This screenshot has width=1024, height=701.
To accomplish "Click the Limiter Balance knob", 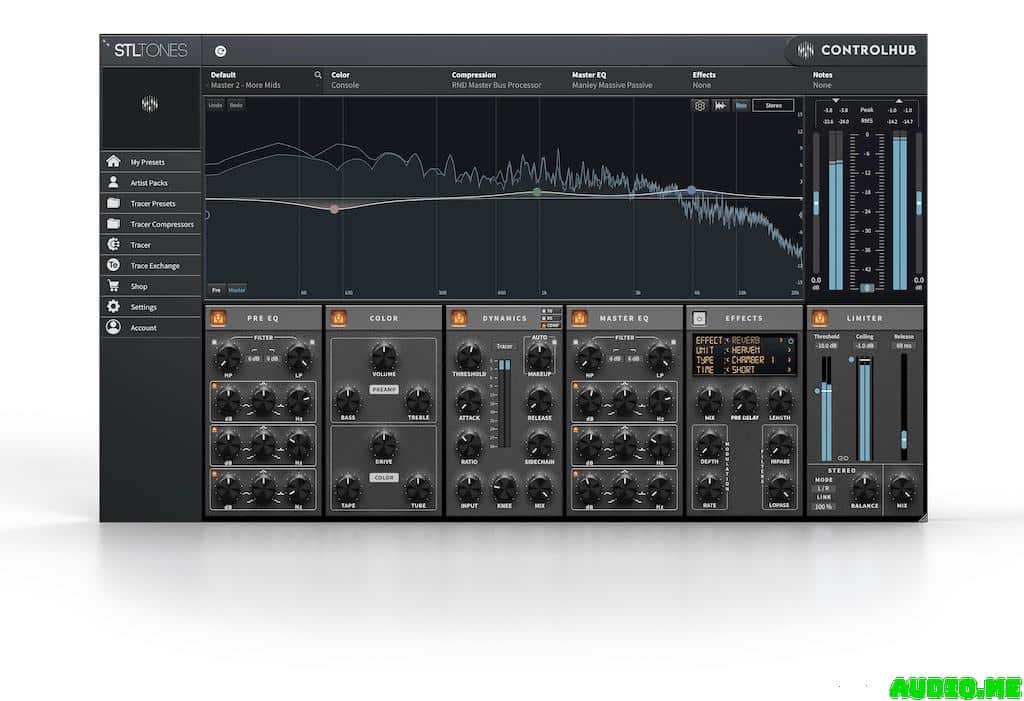I will pyautogui.click(x=865, y=488).
